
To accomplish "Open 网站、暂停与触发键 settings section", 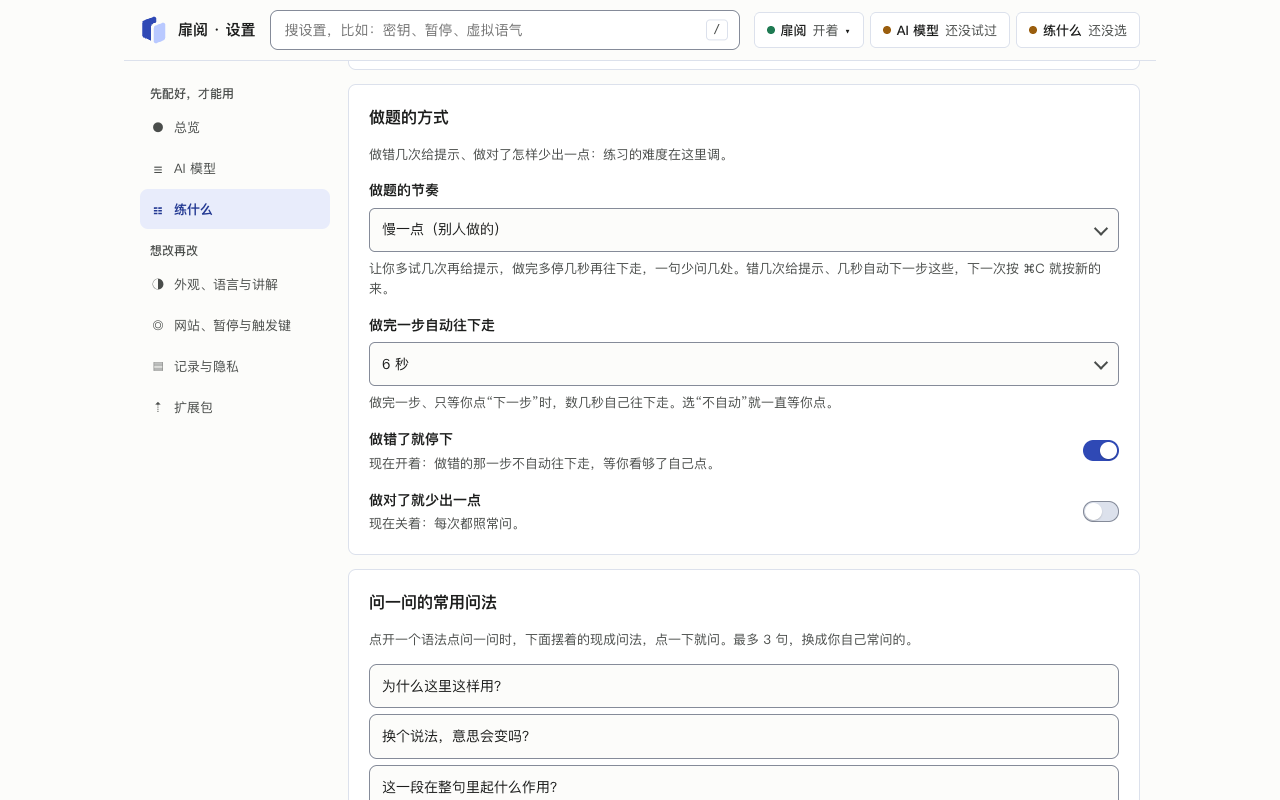I will click(x=235, y=325).
